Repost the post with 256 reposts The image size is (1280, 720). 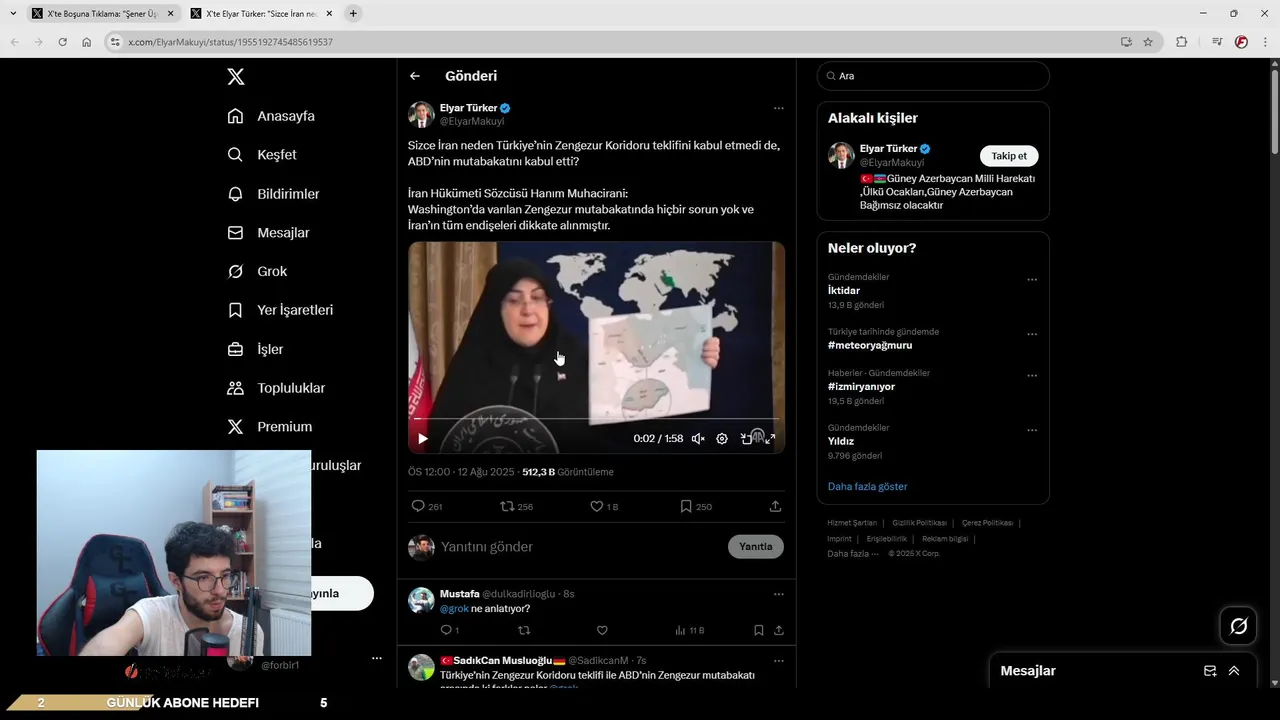[516, 506]
